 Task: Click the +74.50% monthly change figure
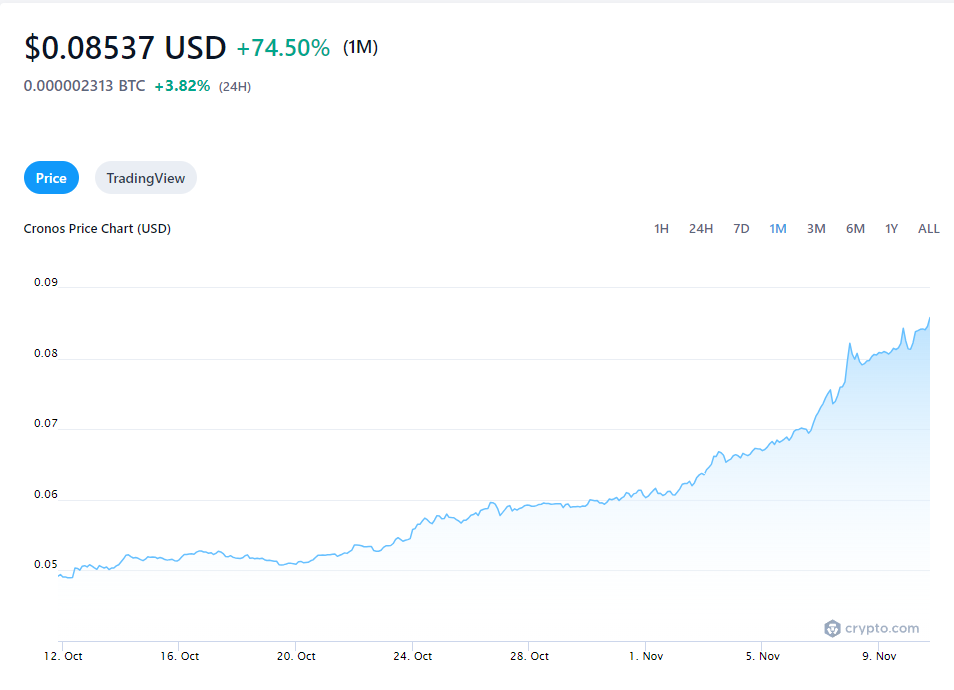click(283, 48)
